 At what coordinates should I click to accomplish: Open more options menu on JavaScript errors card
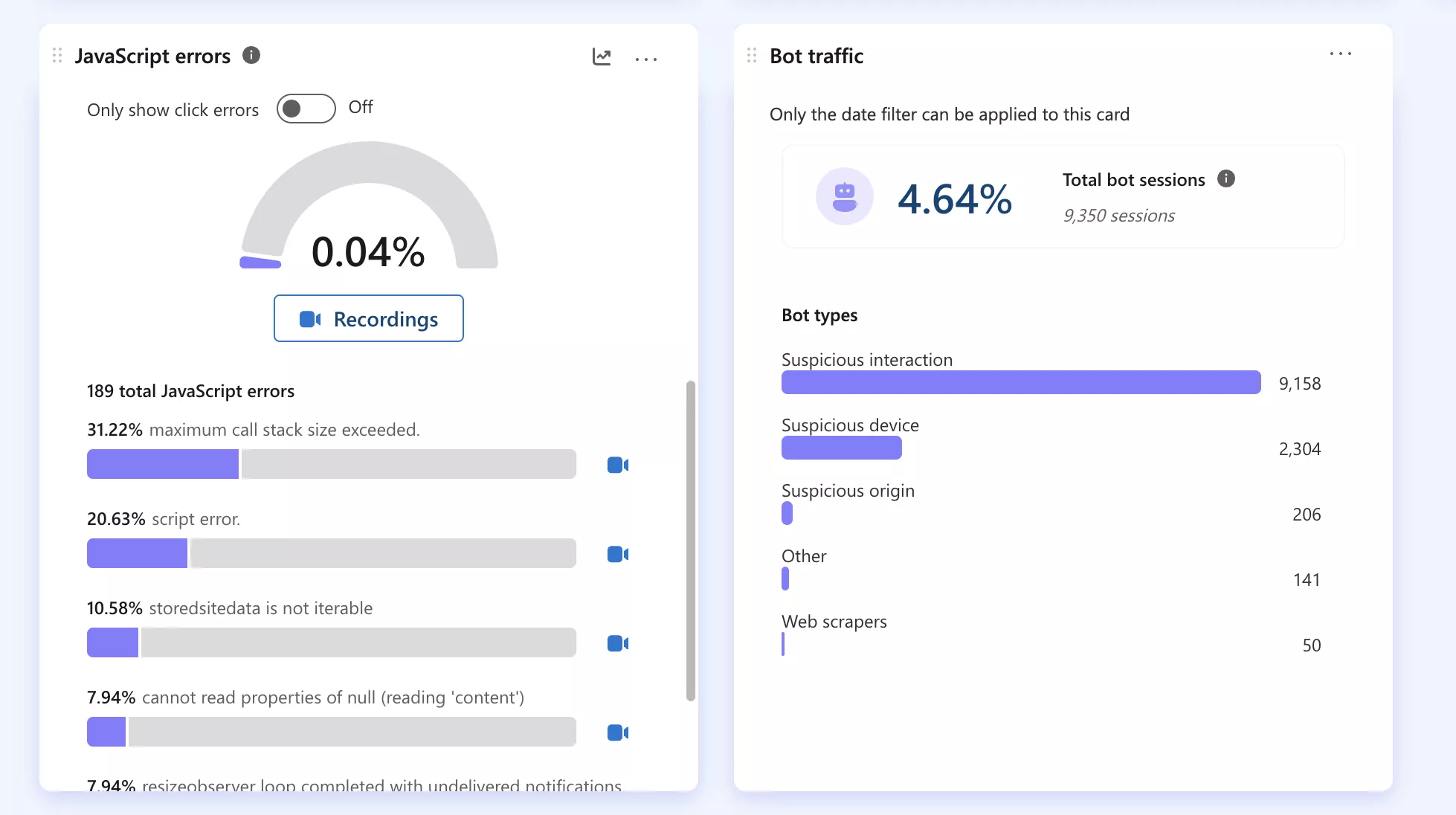pyautogui.click(x=646, y=59)
